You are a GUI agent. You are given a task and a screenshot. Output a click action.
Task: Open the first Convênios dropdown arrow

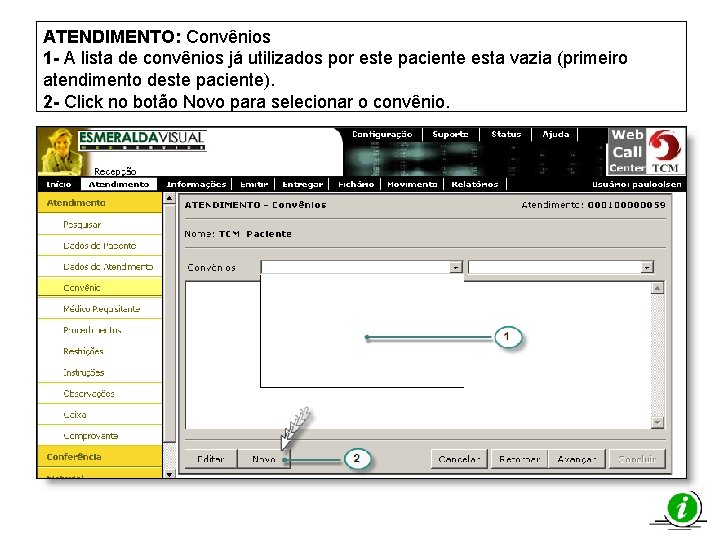click(456, 267)
